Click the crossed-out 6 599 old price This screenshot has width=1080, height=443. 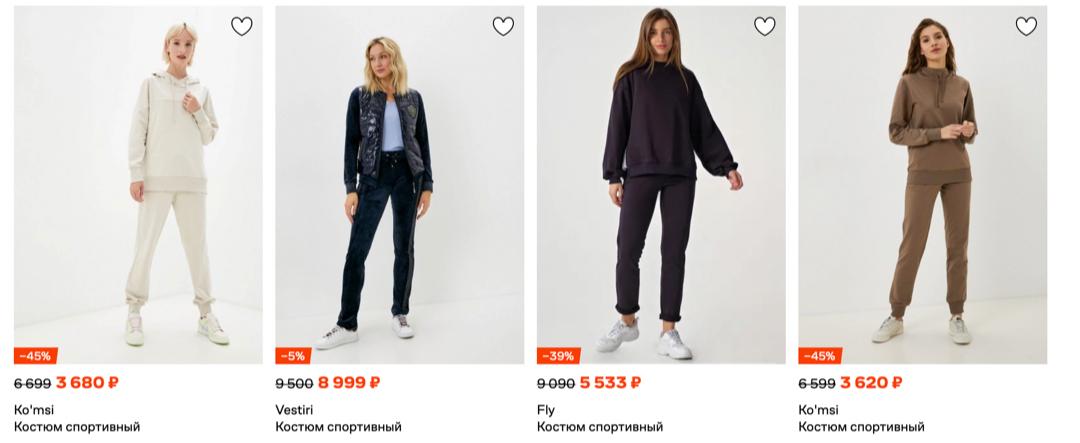(817, 383)
